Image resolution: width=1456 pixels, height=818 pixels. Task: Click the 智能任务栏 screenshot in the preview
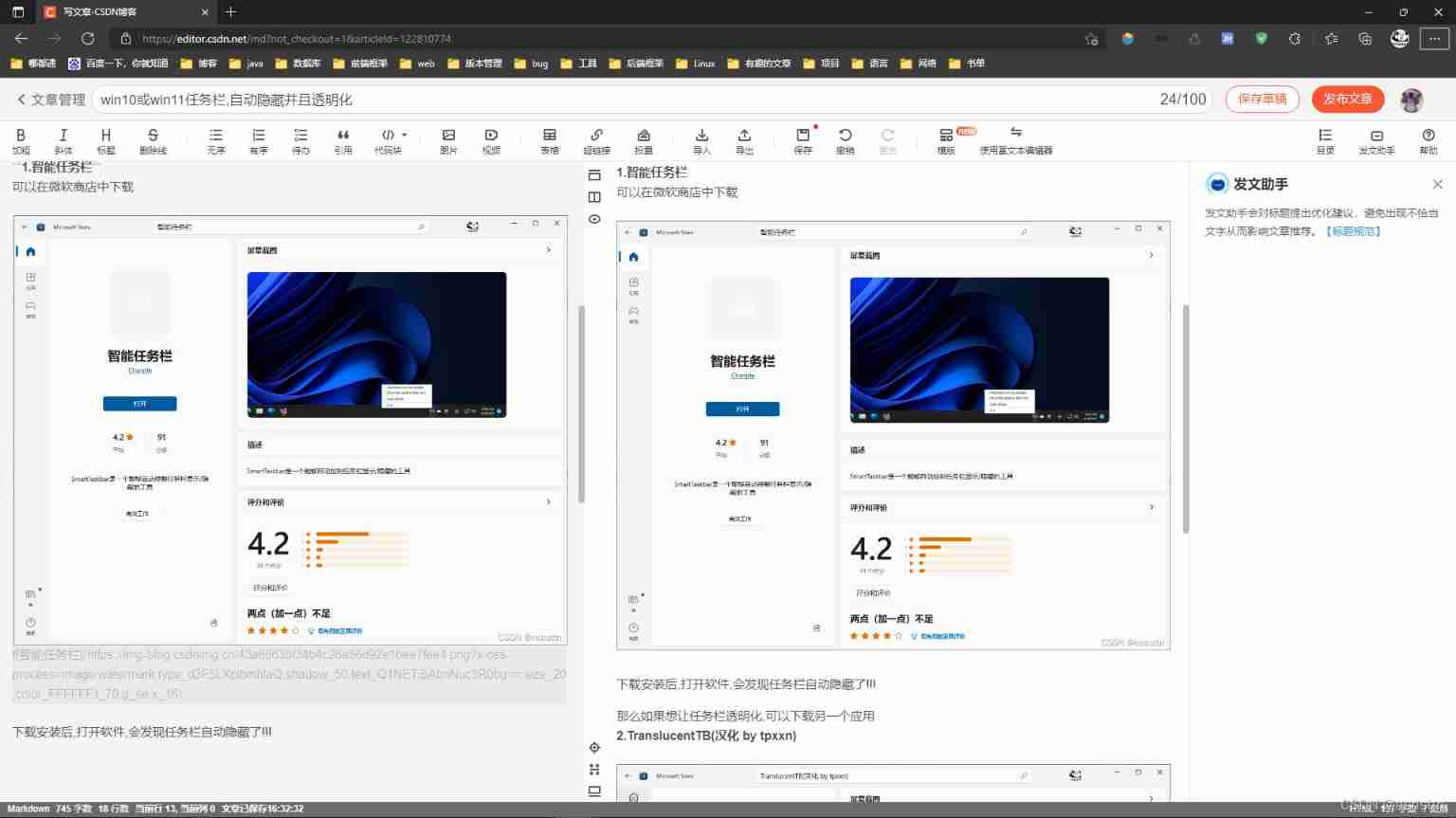[x=893, y=435]
